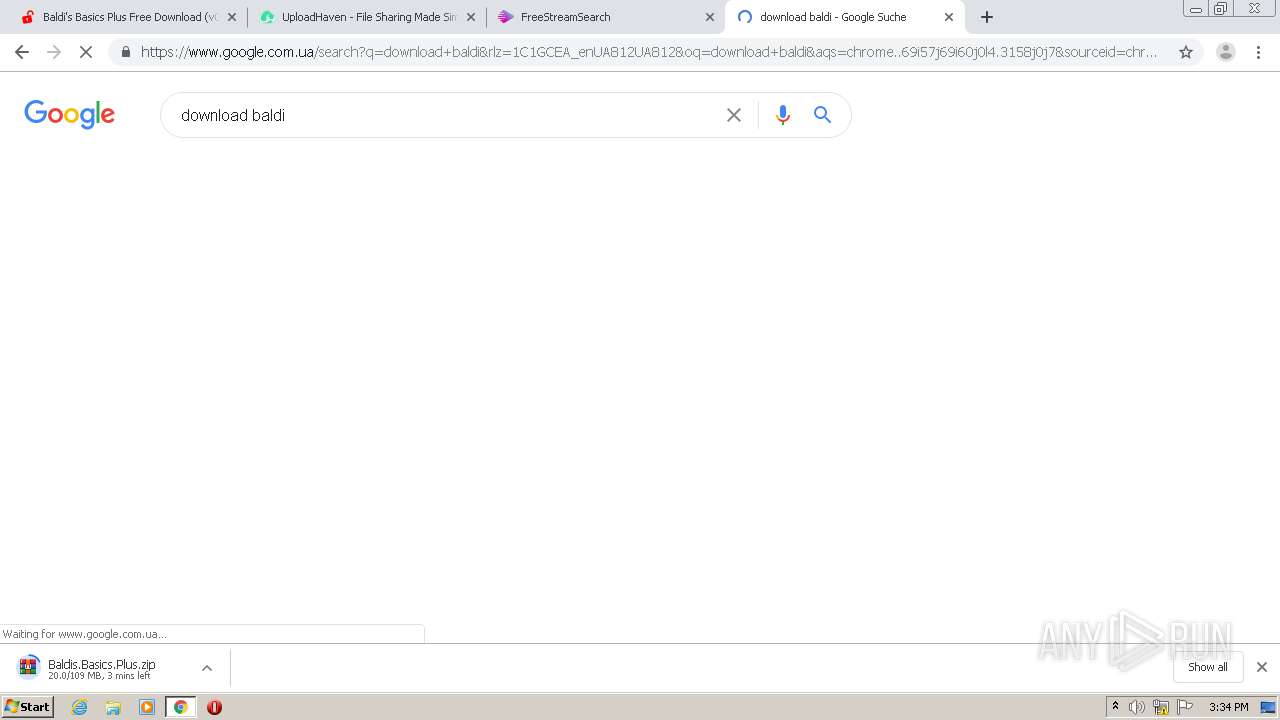1280x720 pixels.
Task: Open the network tray icon
Action: click(1161, 707)
